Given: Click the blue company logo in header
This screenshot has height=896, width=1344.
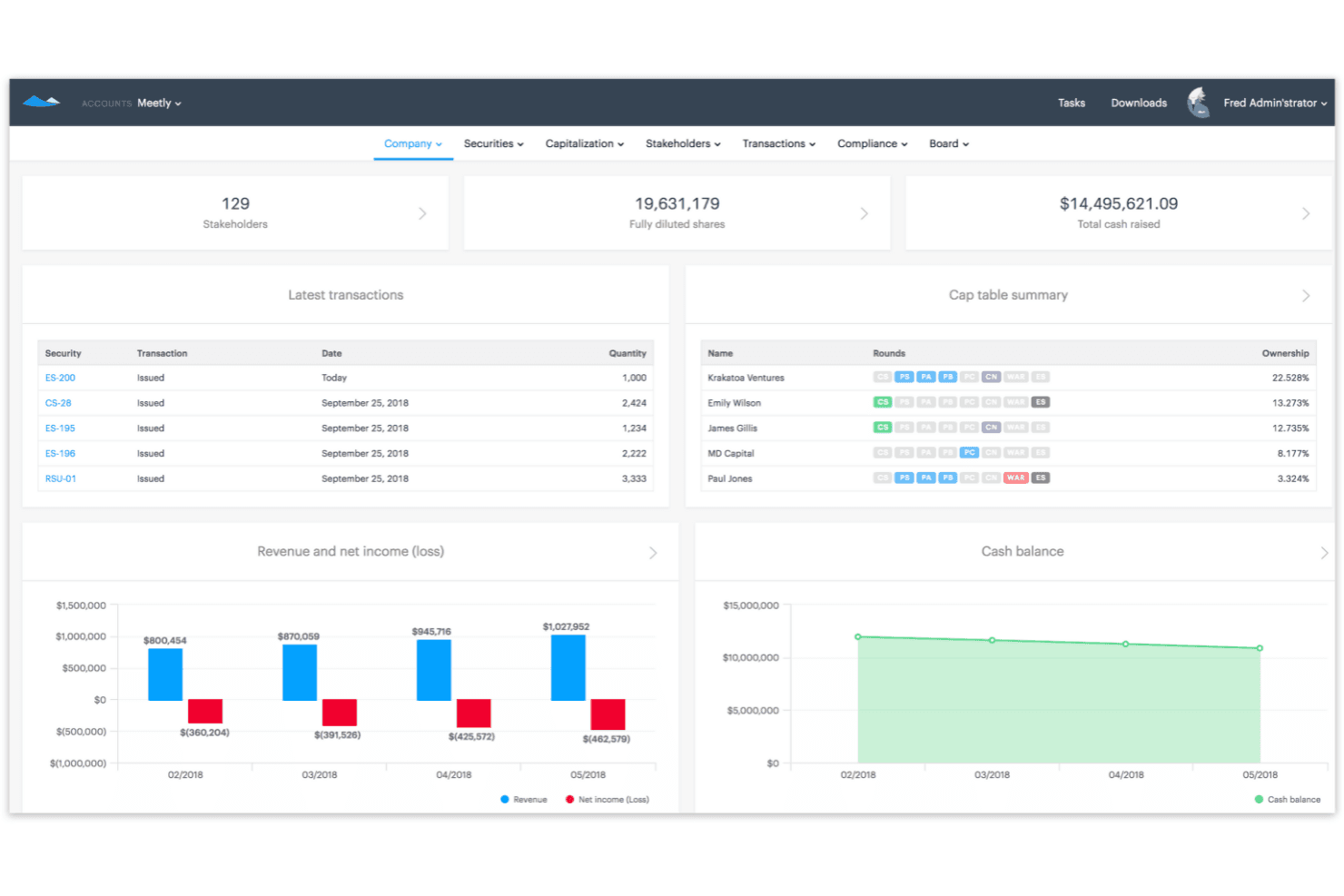Looking at the screenshot, I should (x=41, y=102).
